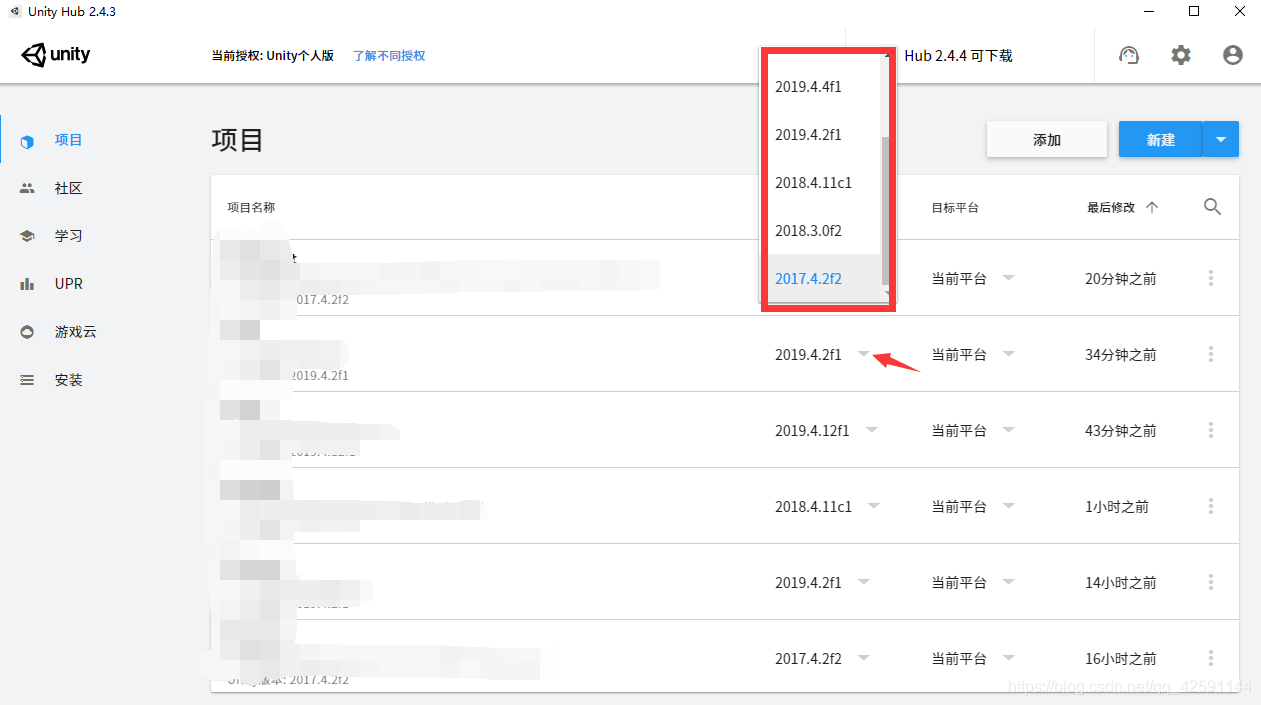Viewport: 1261px width, 705px height.
Task: Click 20分钟之前 timestamp
Action: 1120,279
